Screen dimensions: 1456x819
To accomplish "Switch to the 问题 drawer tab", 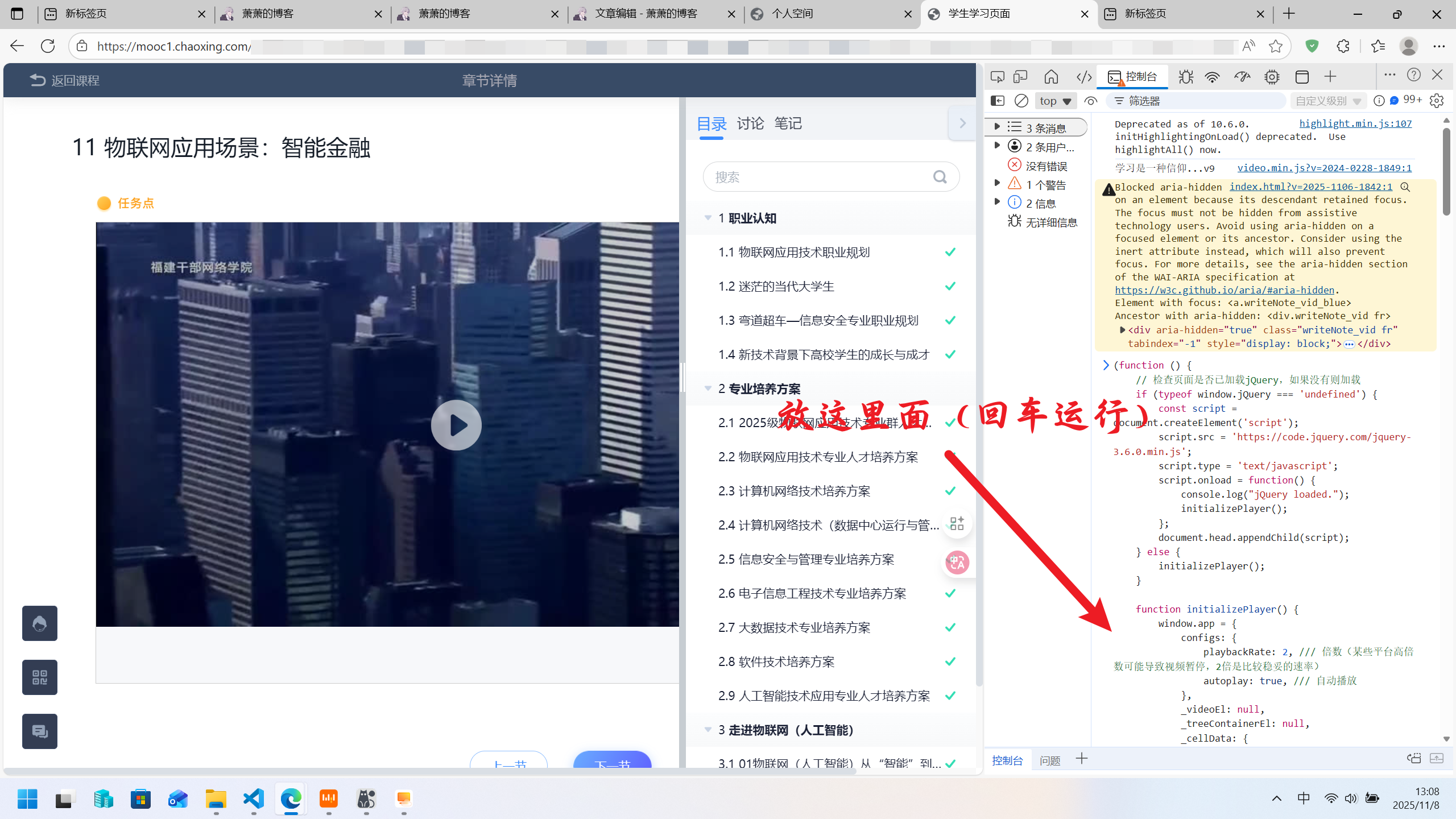I will pos(1050,760).
